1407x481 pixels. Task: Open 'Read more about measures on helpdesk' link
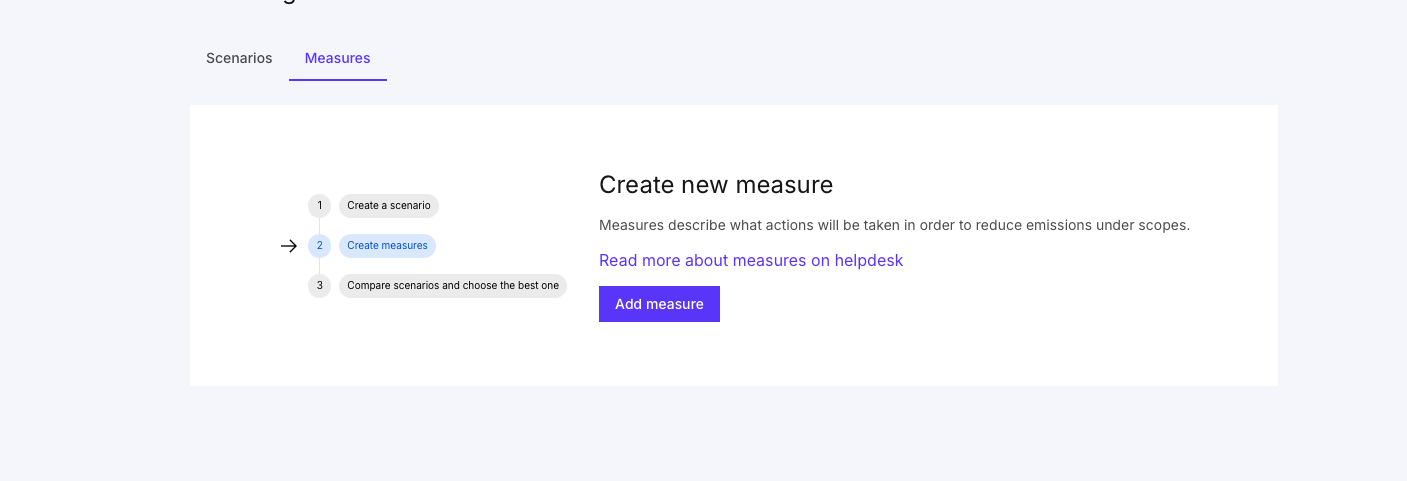[750, 260]
